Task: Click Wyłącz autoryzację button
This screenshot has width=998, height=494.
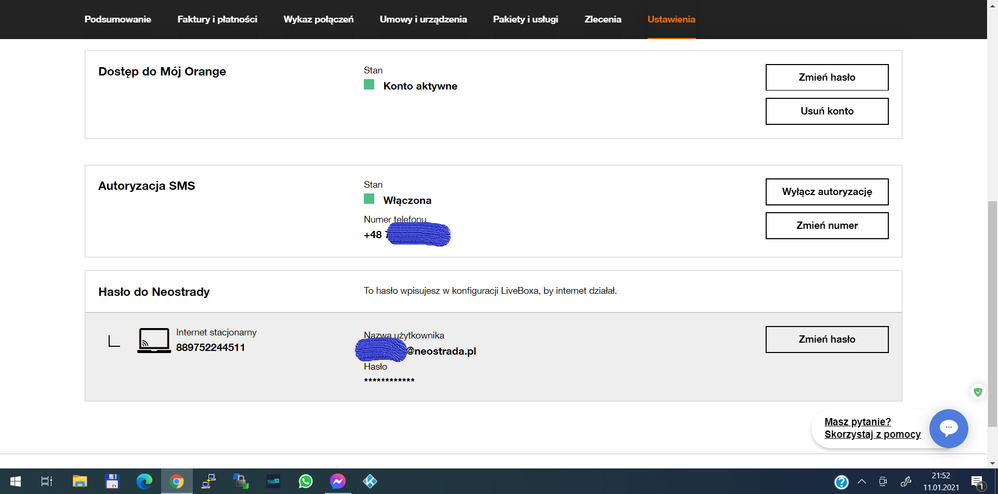Action: click(827, 192)
